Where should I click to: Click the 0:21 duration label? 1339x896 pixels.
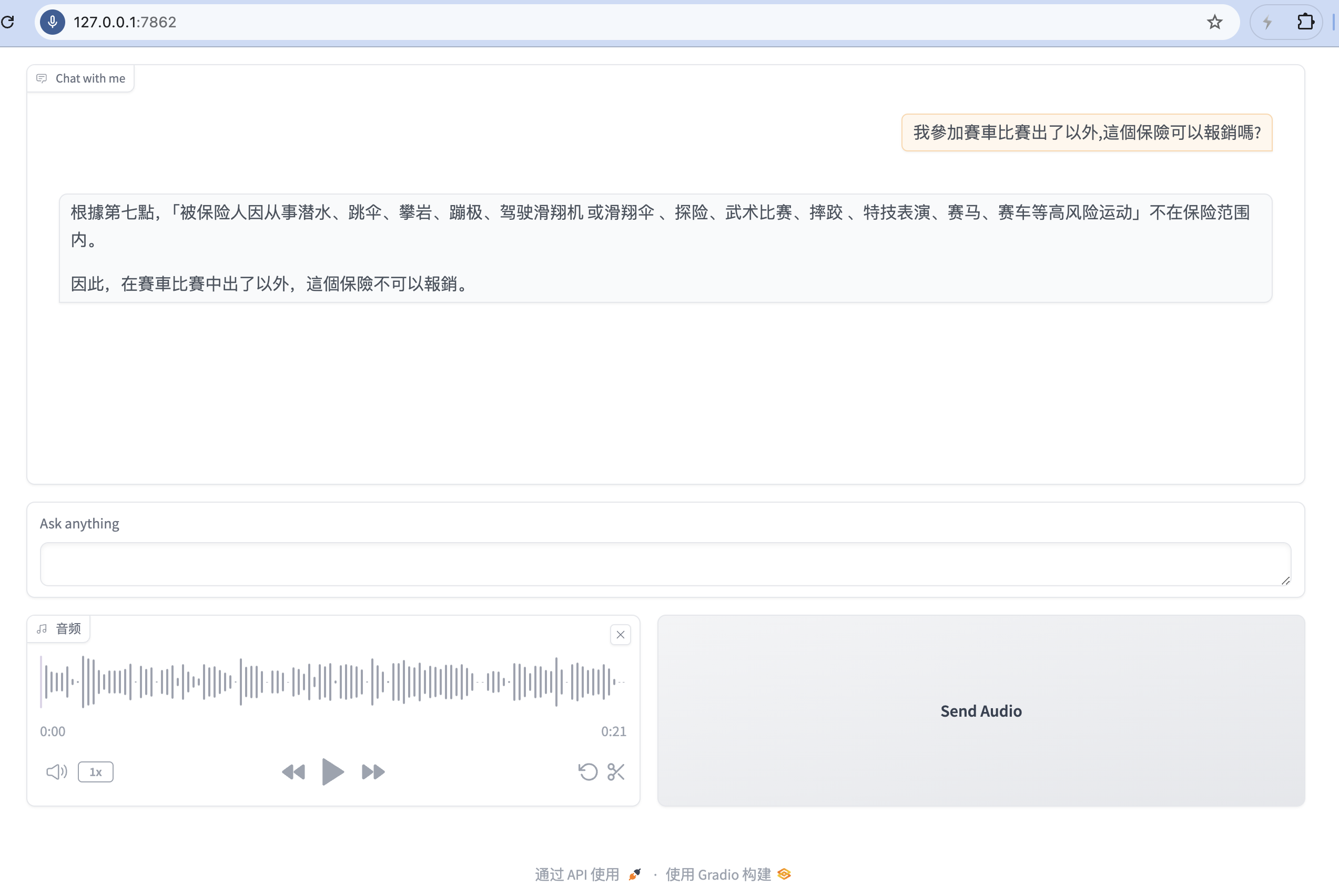[x=613, y=731]
